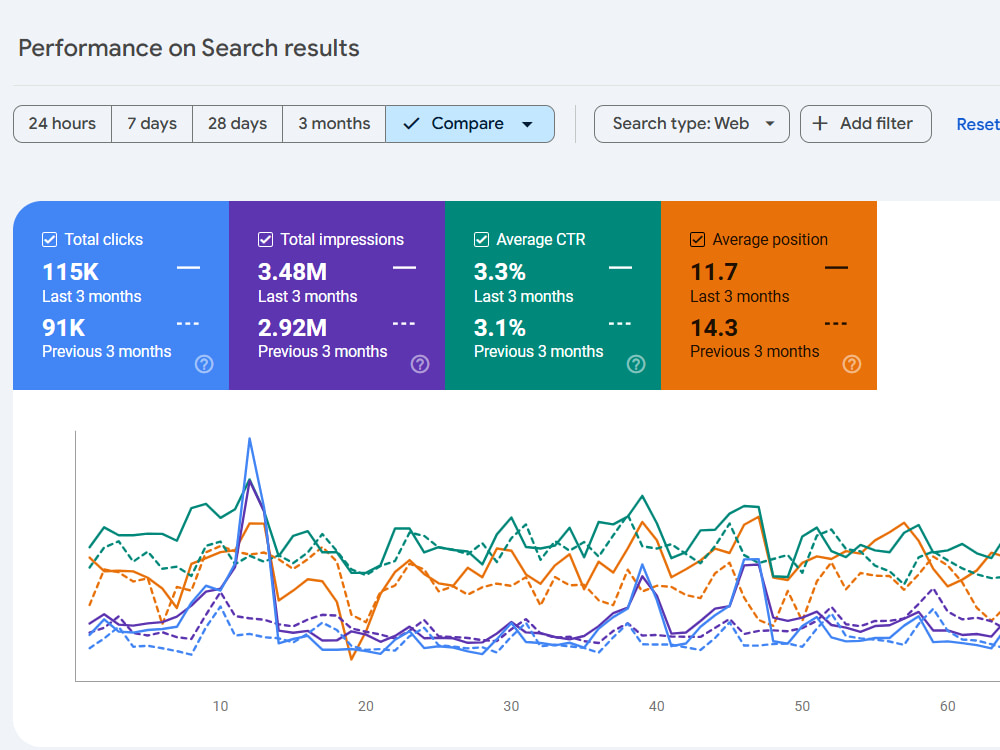Select the 3 months date range
Viewport: 1000px width, 750px height.
[x=334, y=124]
